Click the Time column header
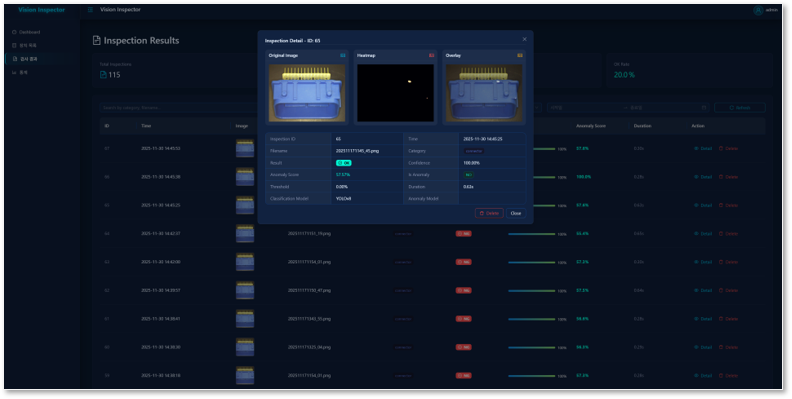 tap(146, 126)
